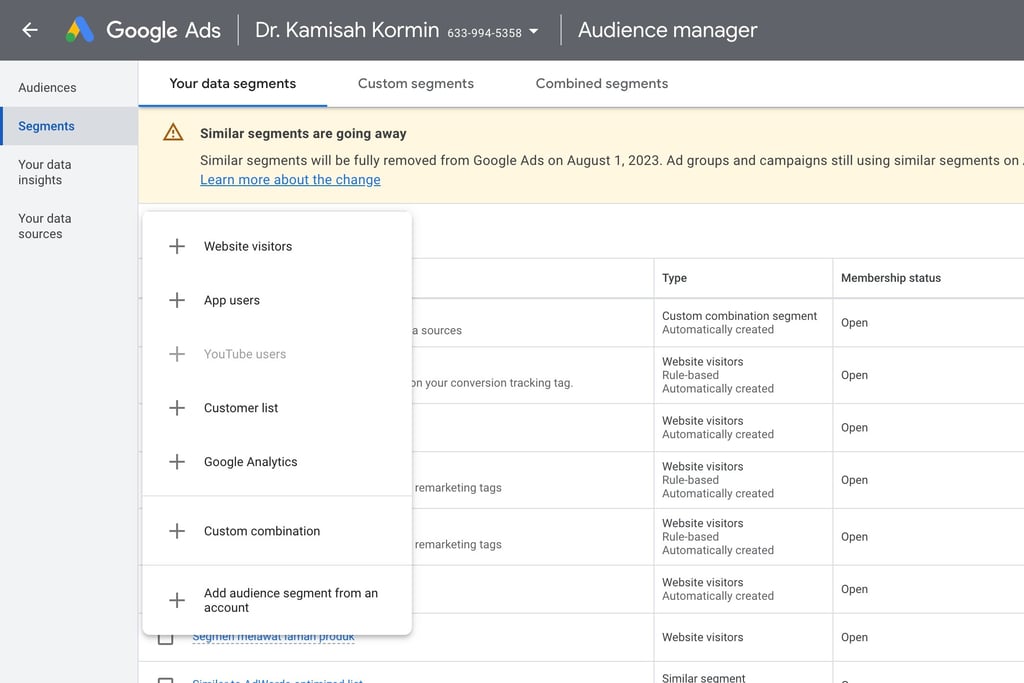
Task: Open Learn more about the change link
Action: coord(290,180)
